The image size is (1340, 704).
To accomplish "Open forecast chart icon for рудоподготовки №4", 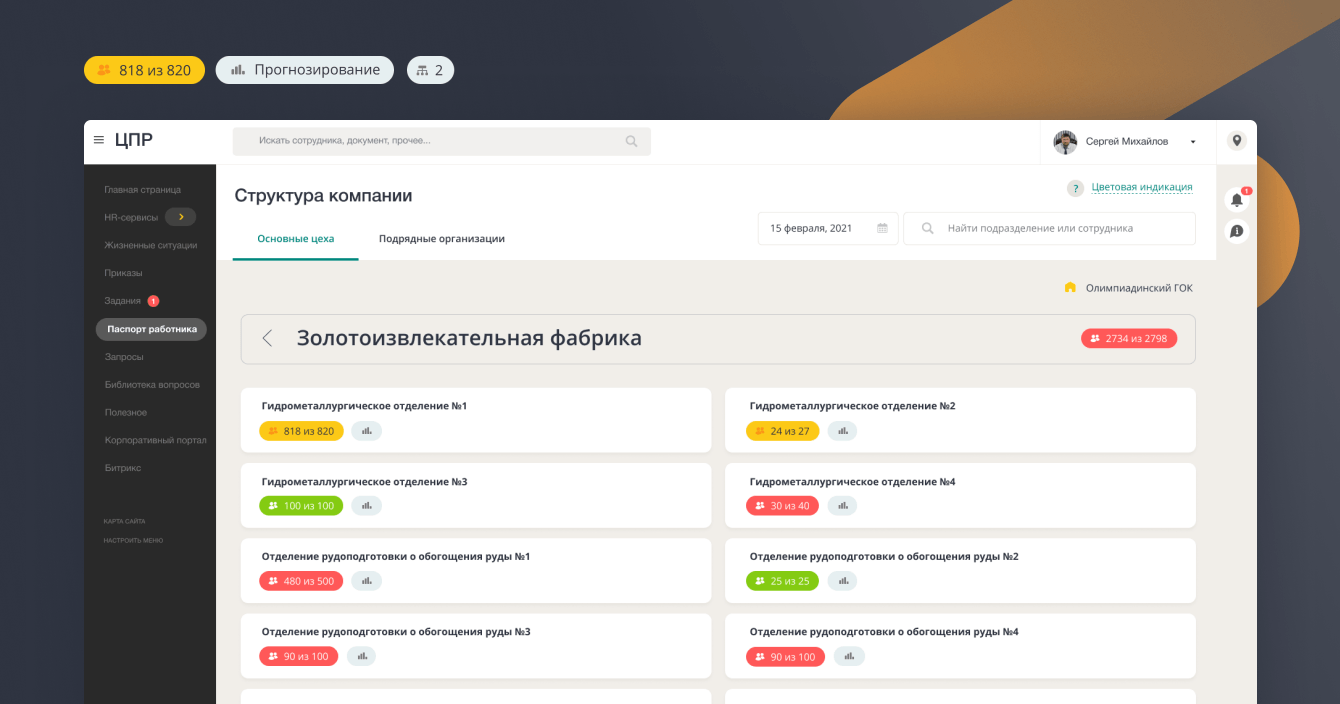I will 849,656.
